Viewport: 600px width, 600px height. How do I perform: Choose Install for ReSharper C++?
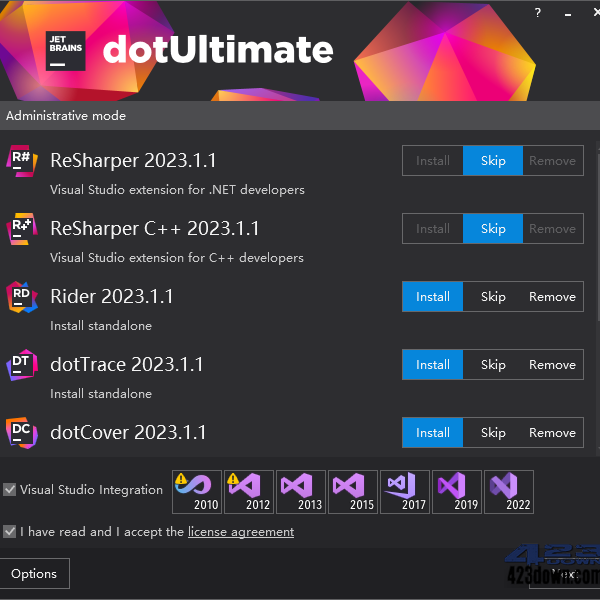click(x=433, y=229)
